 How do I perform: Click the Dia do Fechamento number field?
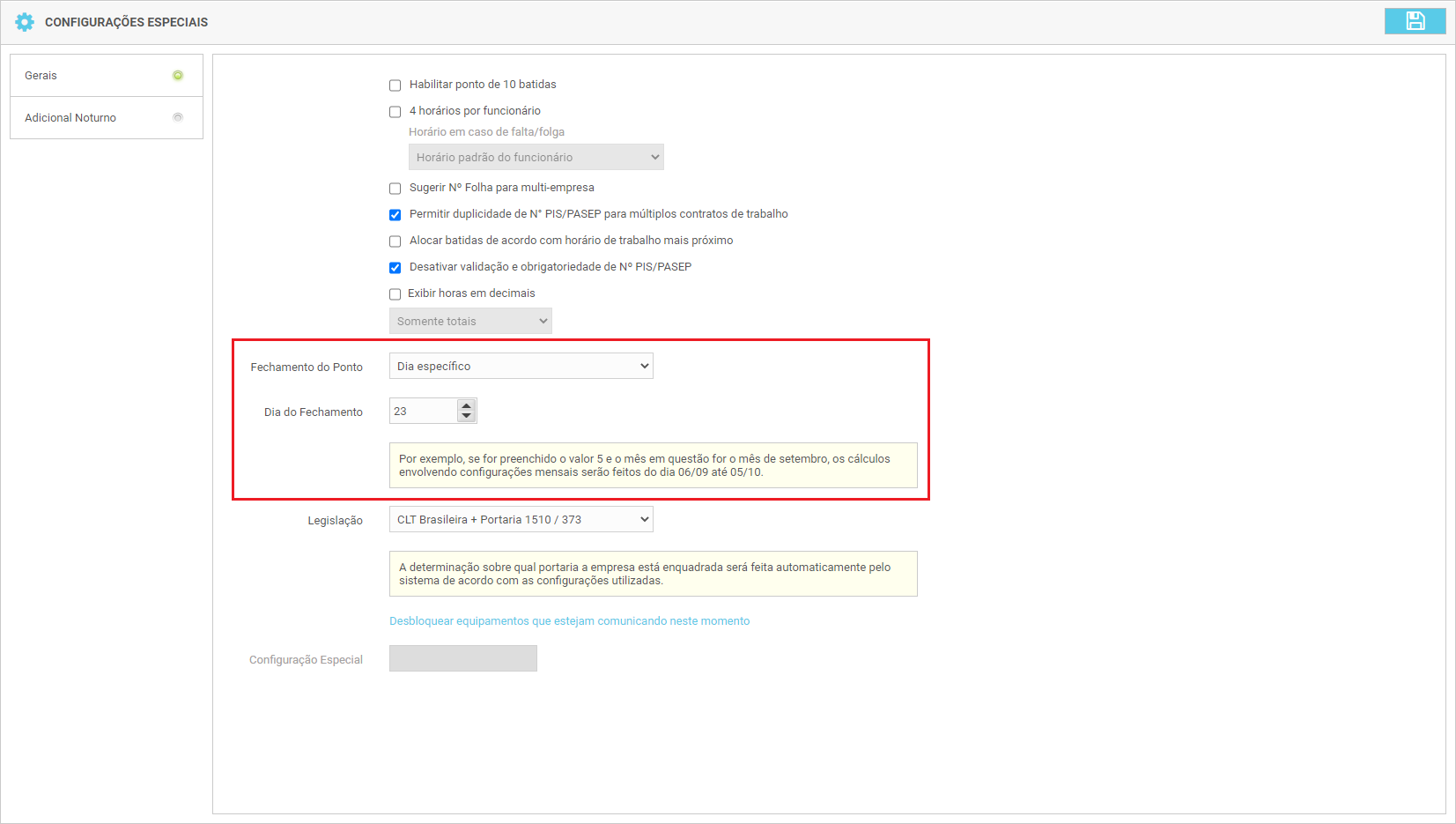point(423,412)
